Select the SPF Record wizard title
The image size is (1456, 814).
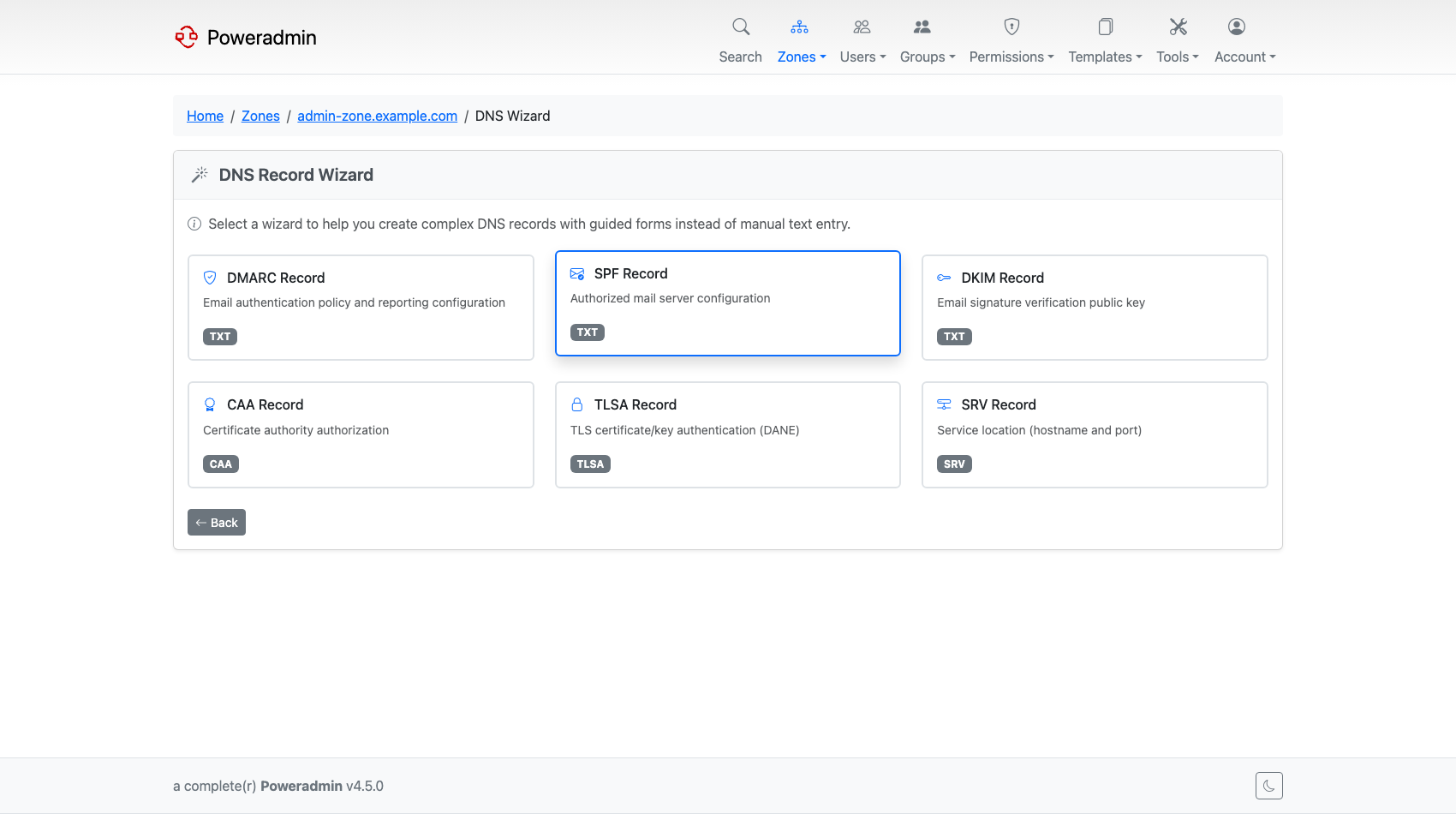[x=631, y=273]
